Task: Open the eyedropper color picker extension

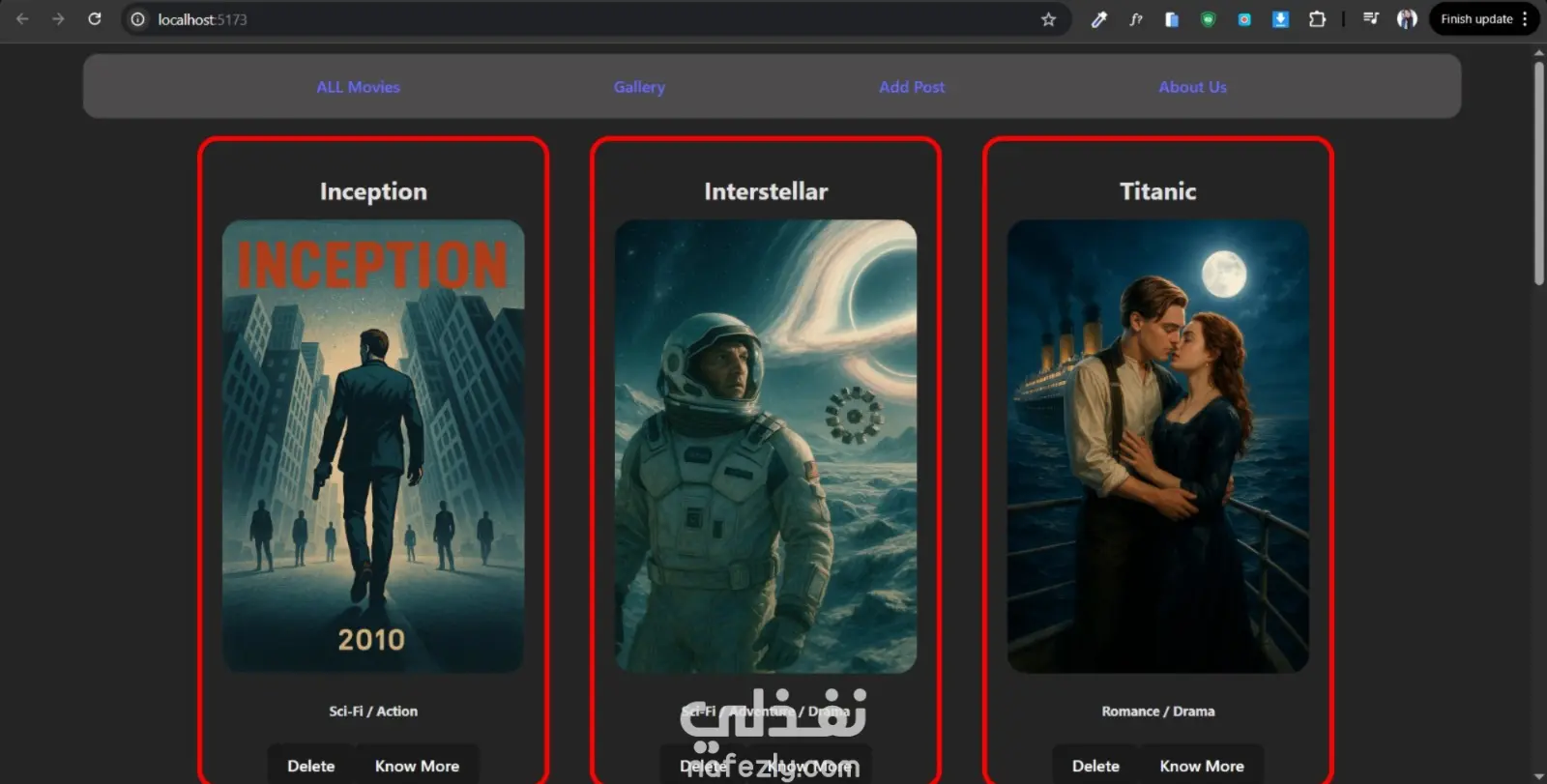Action: (1099, 19)
